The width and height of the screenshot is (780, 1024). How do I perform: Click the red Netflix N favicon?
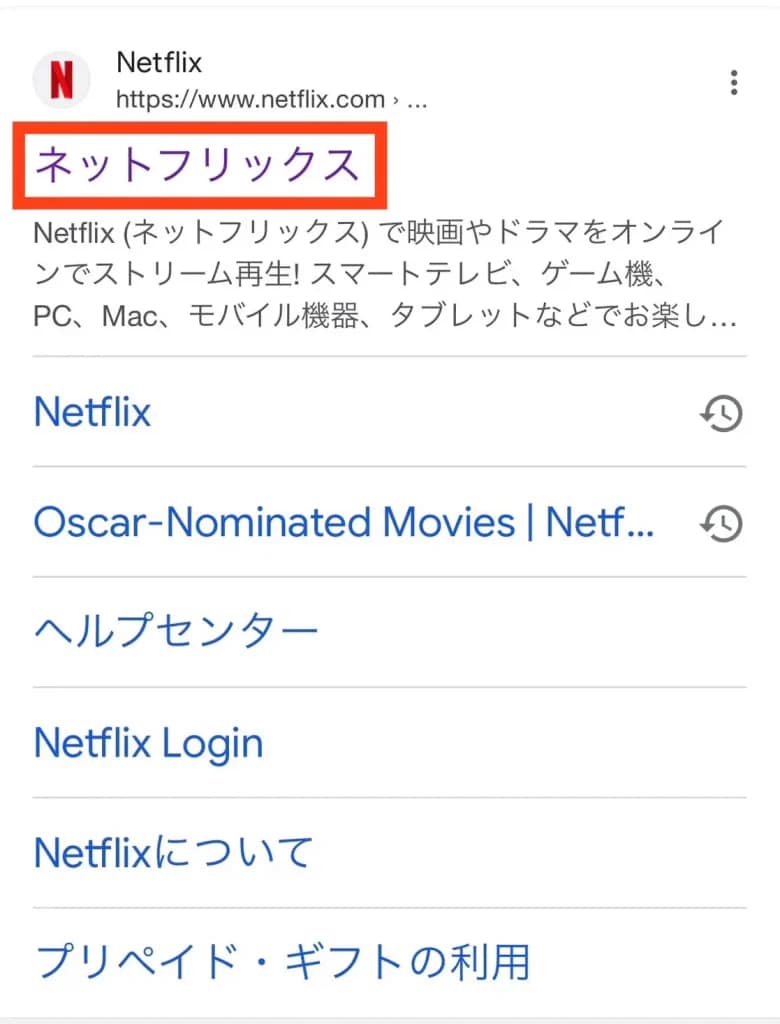(62, 79)
